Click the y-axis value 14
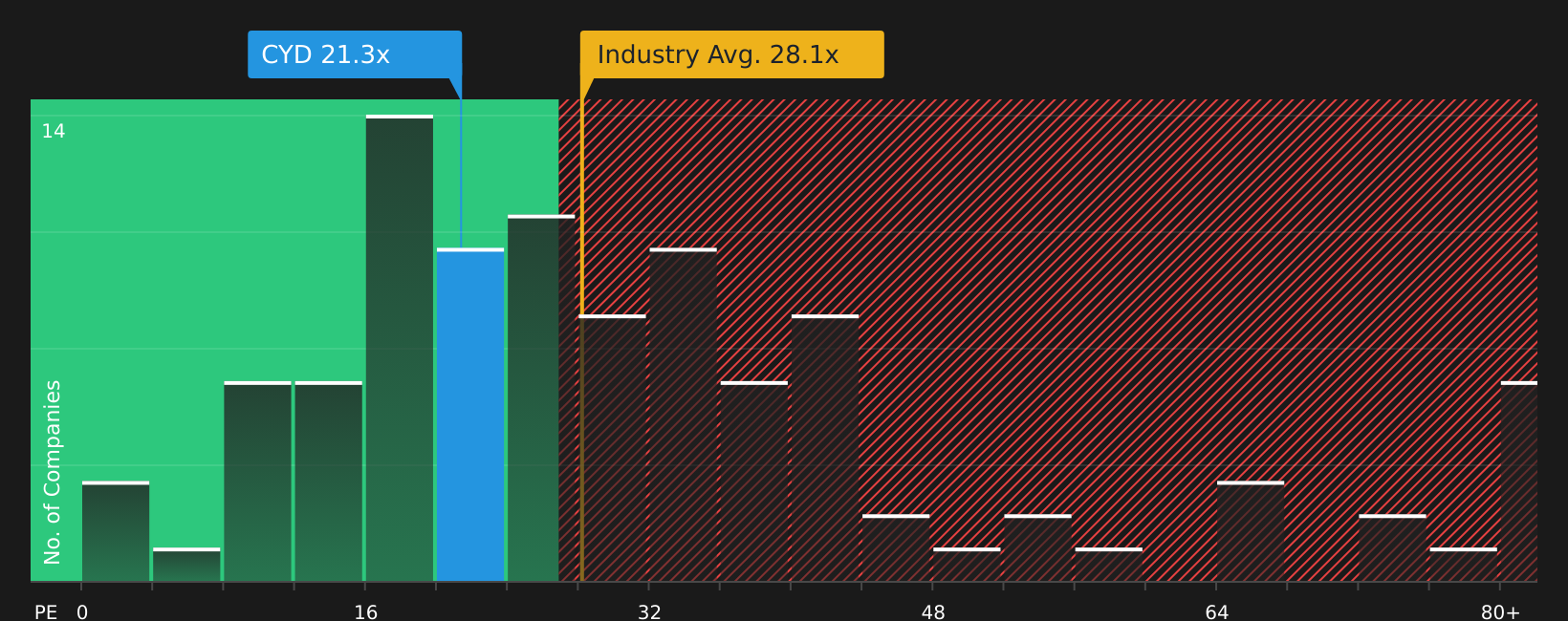 point(54,131)
